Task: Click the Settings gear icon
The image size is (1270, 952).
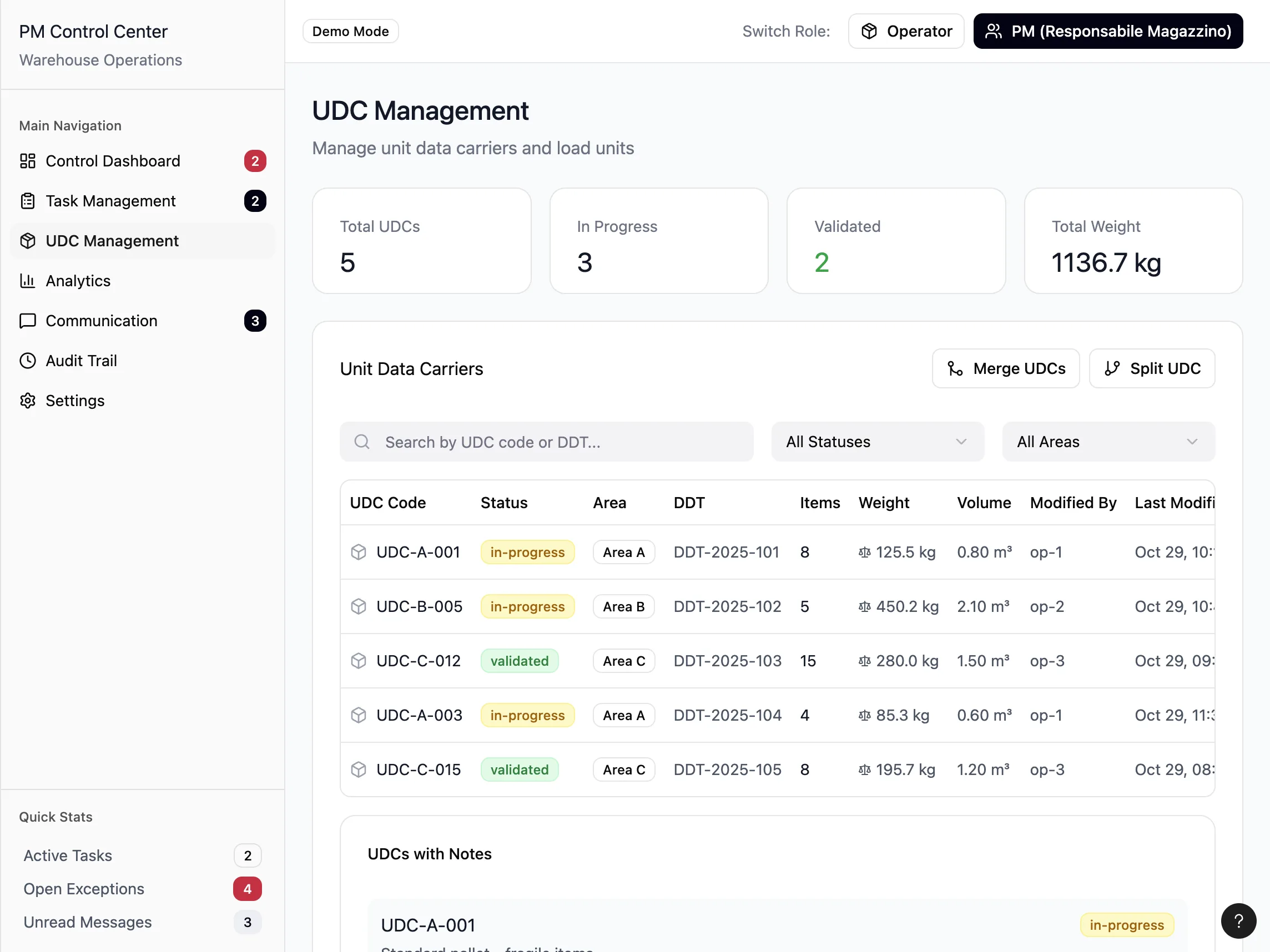Action: pyautogui.click(x=28, y=401)
